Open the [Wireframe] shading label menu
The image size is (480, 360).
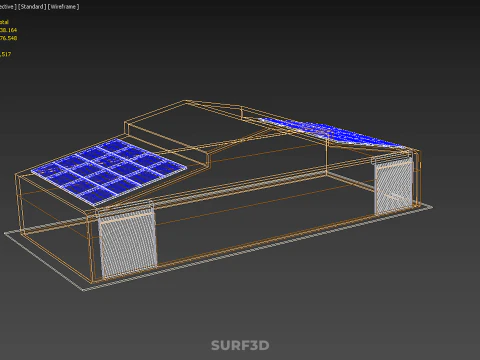[x=63, y=7]
